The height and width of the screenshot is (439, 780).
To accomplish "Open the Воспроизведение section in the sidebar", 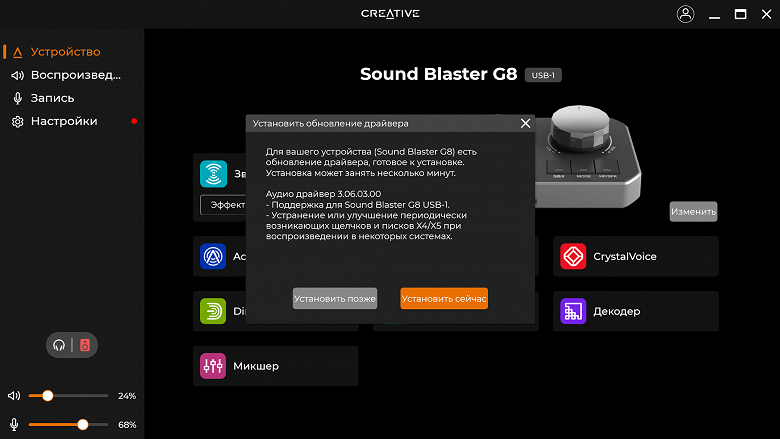I will (x=76, y=75).
